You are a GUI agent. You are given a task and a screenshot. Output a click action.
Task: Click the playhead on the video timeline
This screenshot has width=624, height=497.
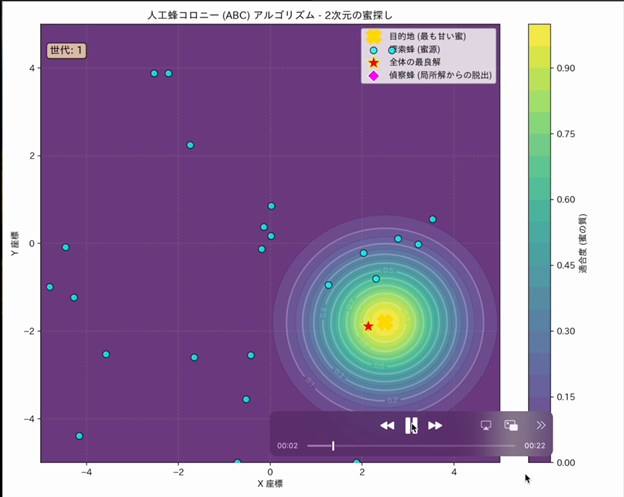click(333, 445)
